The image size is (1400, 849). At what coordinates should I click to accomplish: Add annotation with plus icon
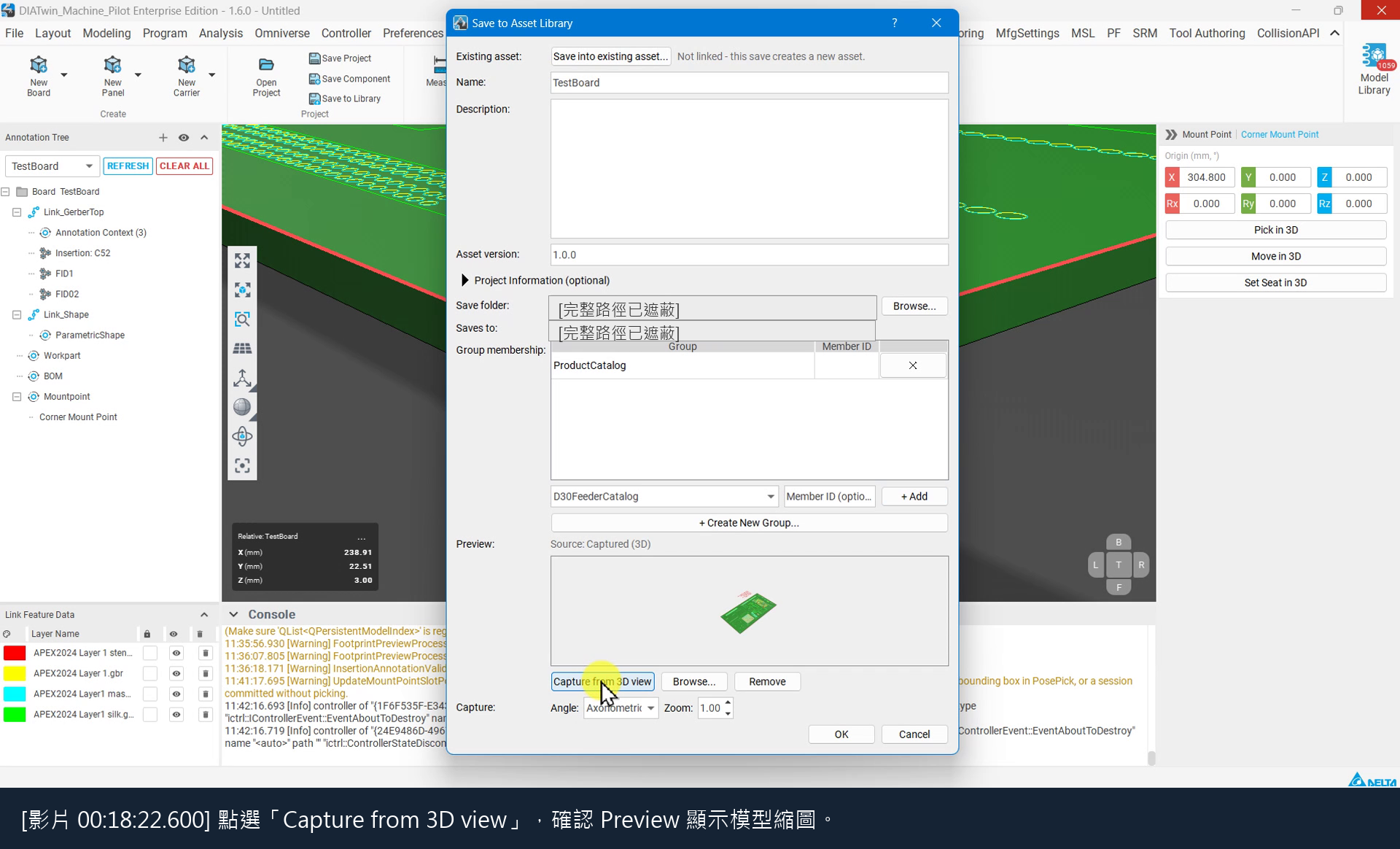pyautogui.click(x=163, y=137)
